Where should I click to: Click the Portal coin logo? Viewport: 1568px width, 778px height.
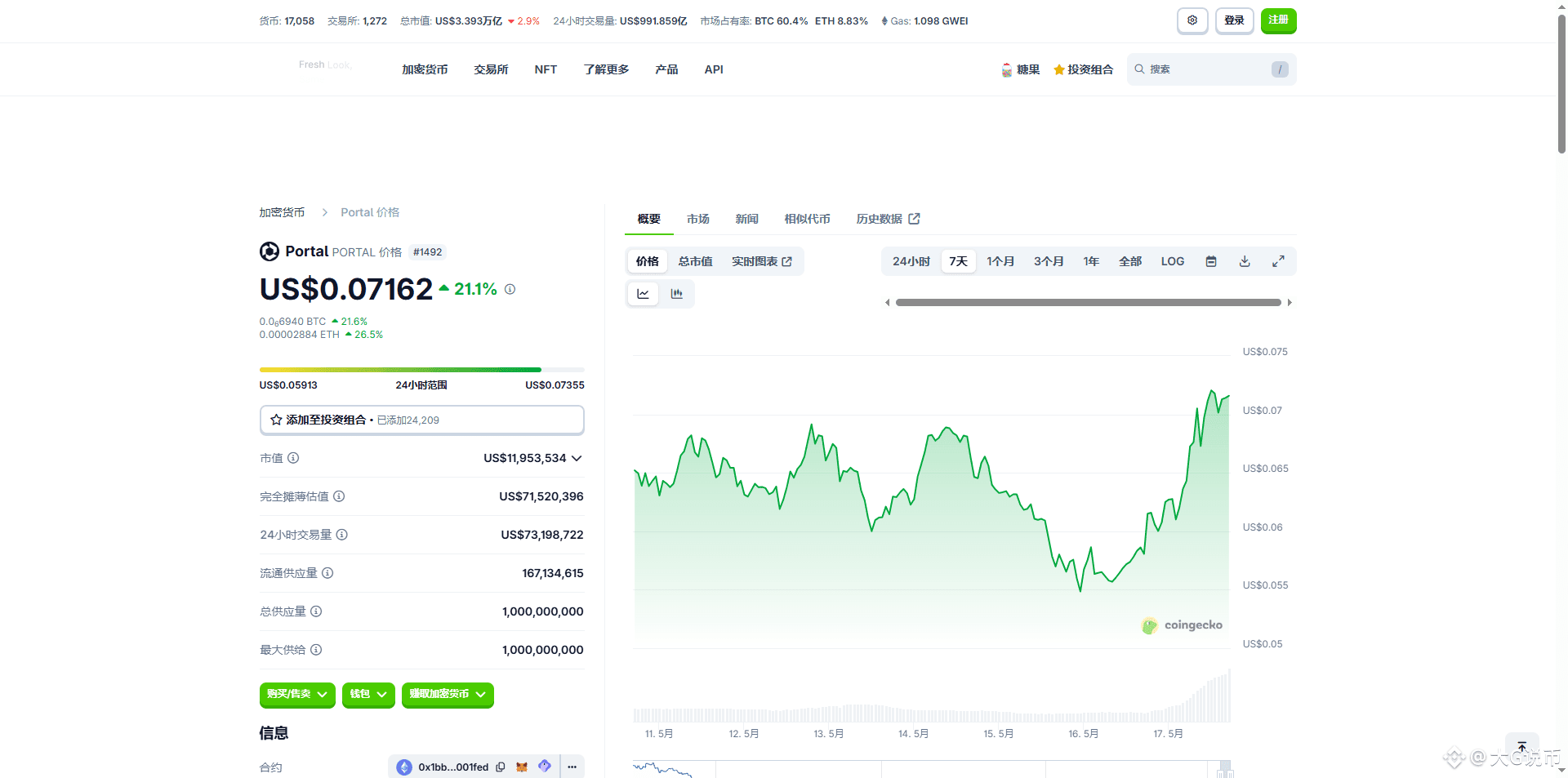[269, 251]
